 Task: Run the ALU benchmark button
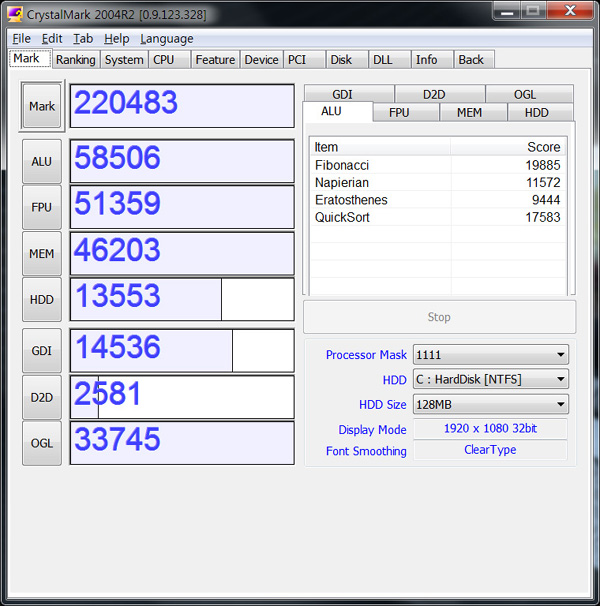[x=42, y=161]
